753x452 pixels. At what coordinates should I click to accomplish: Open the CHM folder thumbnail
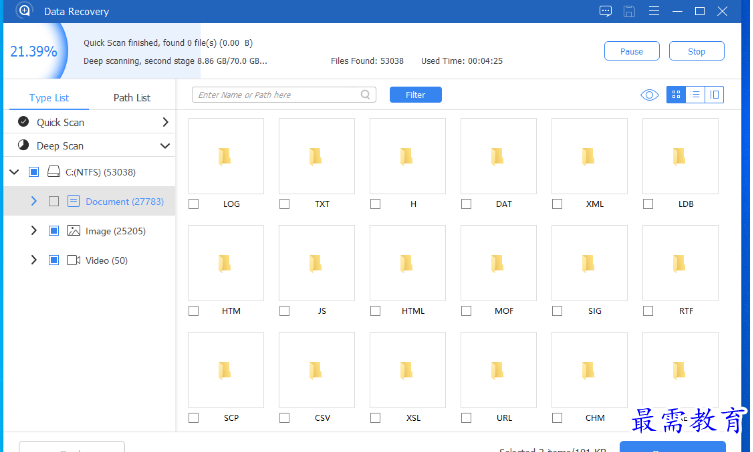[x=589, y=370]
